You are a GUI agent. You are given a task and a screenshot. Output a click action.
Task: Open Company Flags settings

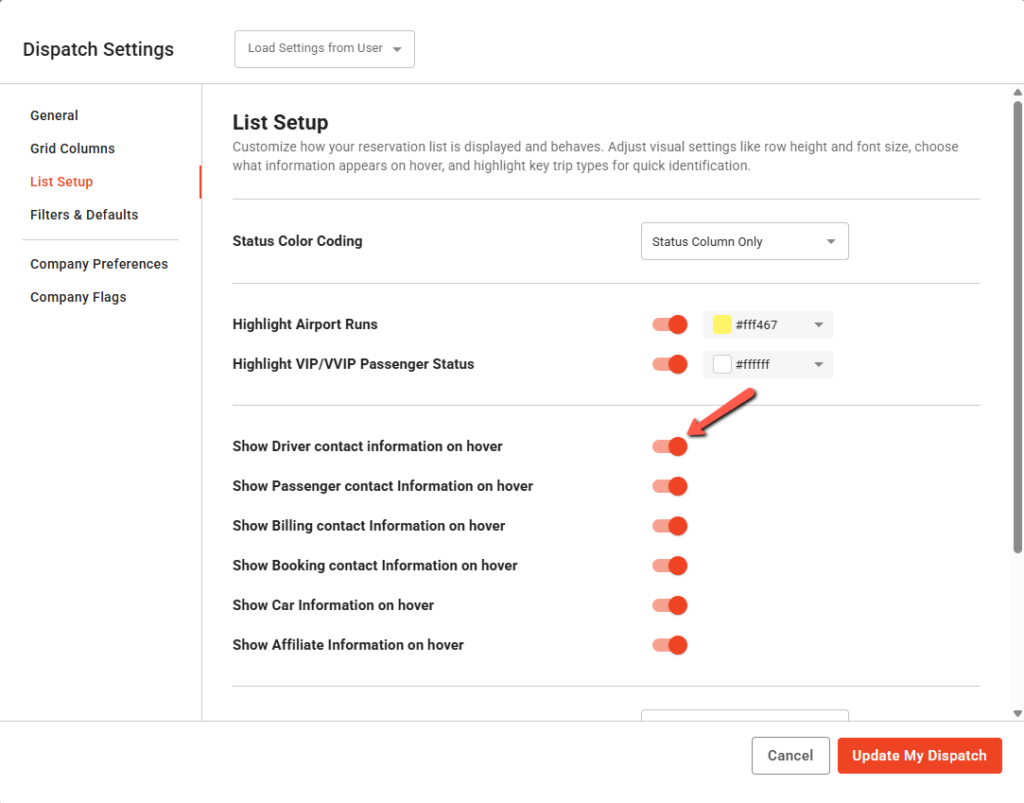point(78,297)
